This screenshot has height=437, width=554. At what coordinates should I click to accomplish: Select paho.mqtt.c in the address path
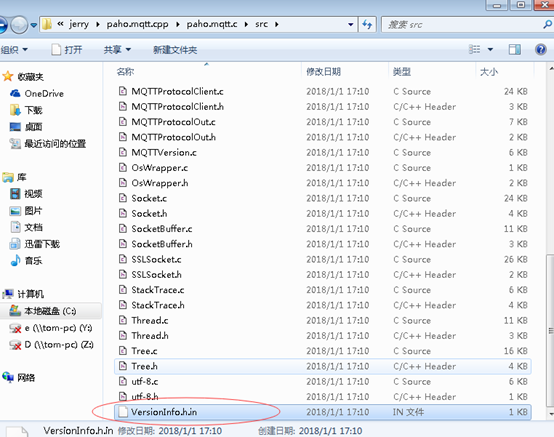coord(212,24)
